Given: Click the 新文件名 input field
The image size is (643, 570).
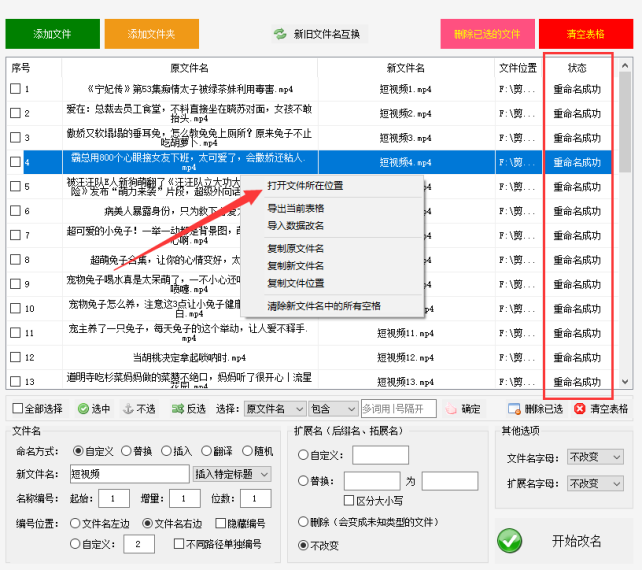Looking at the screenshot, I should tap(130, 474).
